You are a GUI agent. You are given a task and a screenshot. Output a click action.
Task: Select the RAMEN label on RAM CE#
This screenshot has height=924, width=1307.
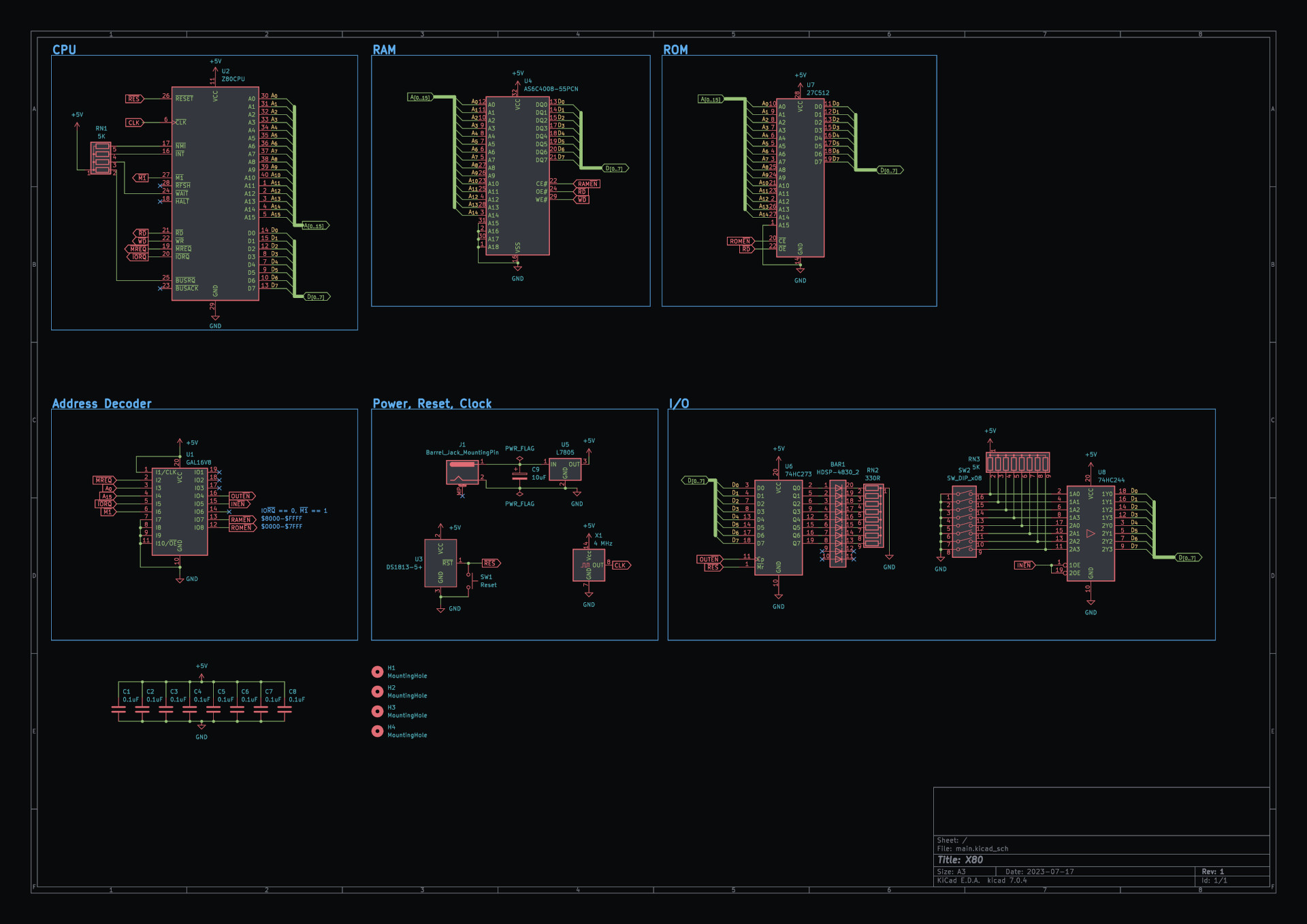(587, 184)
